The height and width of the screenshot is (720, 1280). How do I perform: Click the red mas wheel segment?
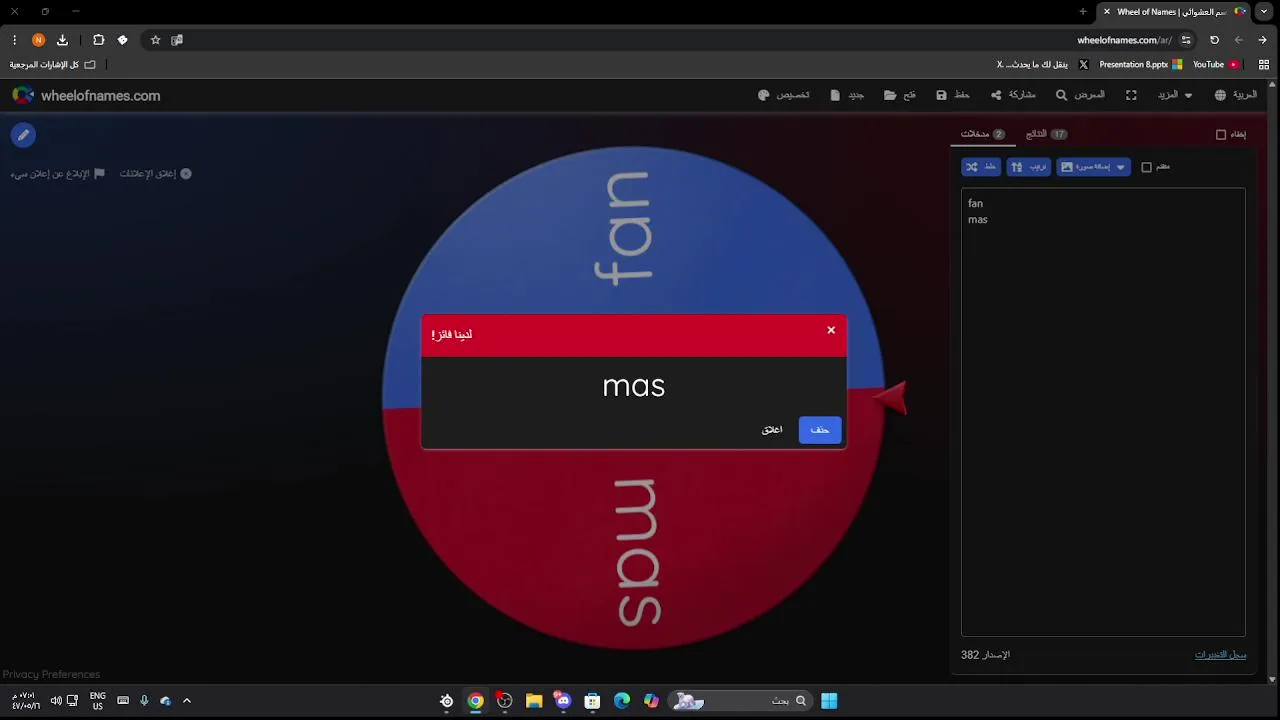click(x=634, y=548)
